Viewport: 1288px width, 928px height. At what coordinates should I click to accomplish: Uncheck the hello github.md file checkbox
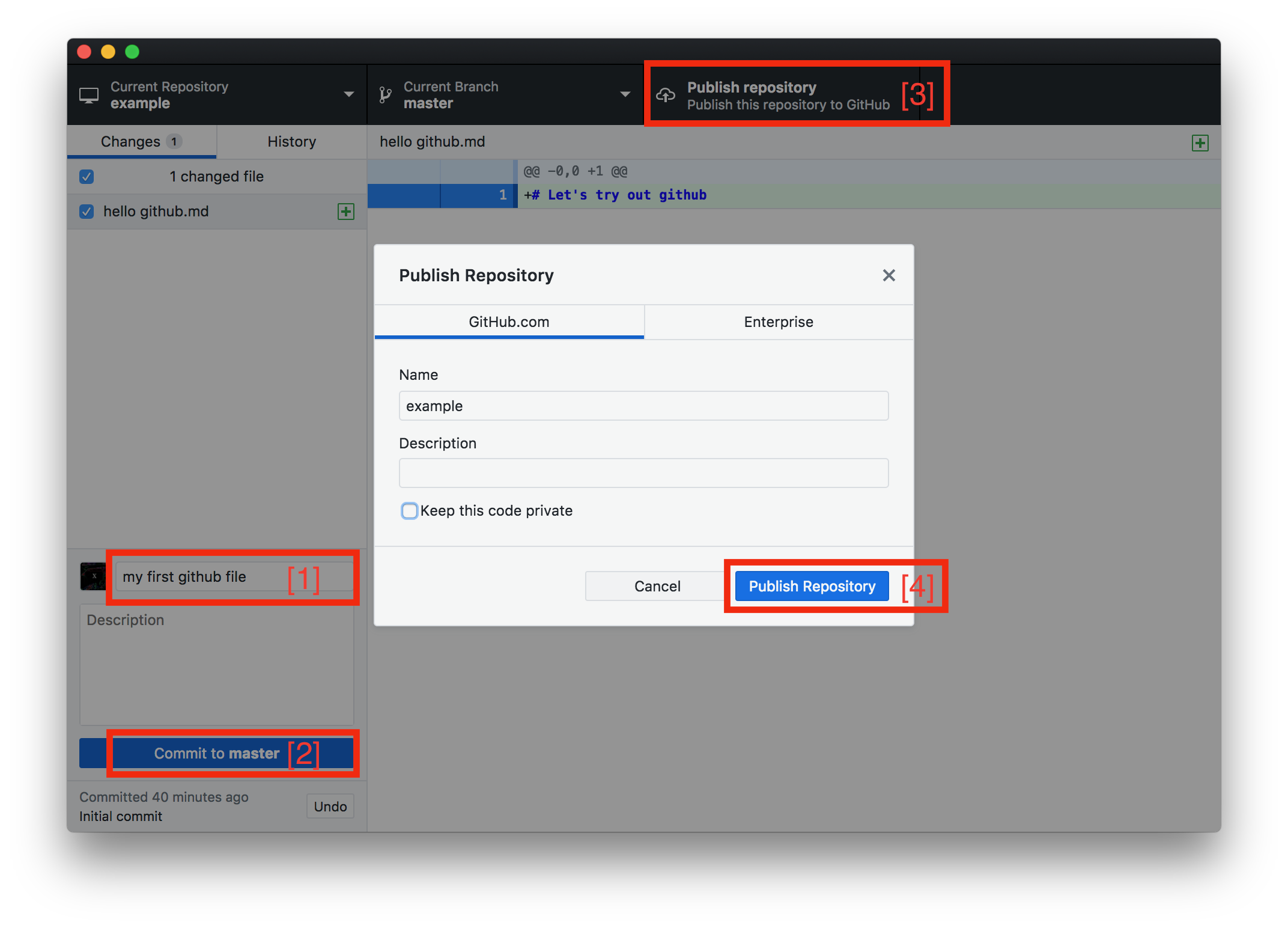point(87,212)
